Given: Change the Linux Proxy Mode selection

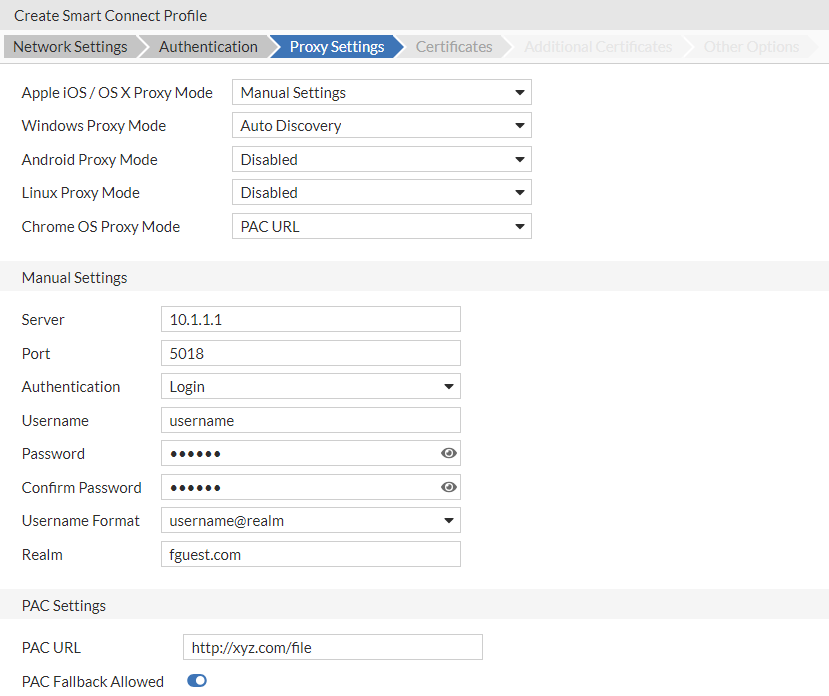Looking at the screenshot, I should coord(381,193).
